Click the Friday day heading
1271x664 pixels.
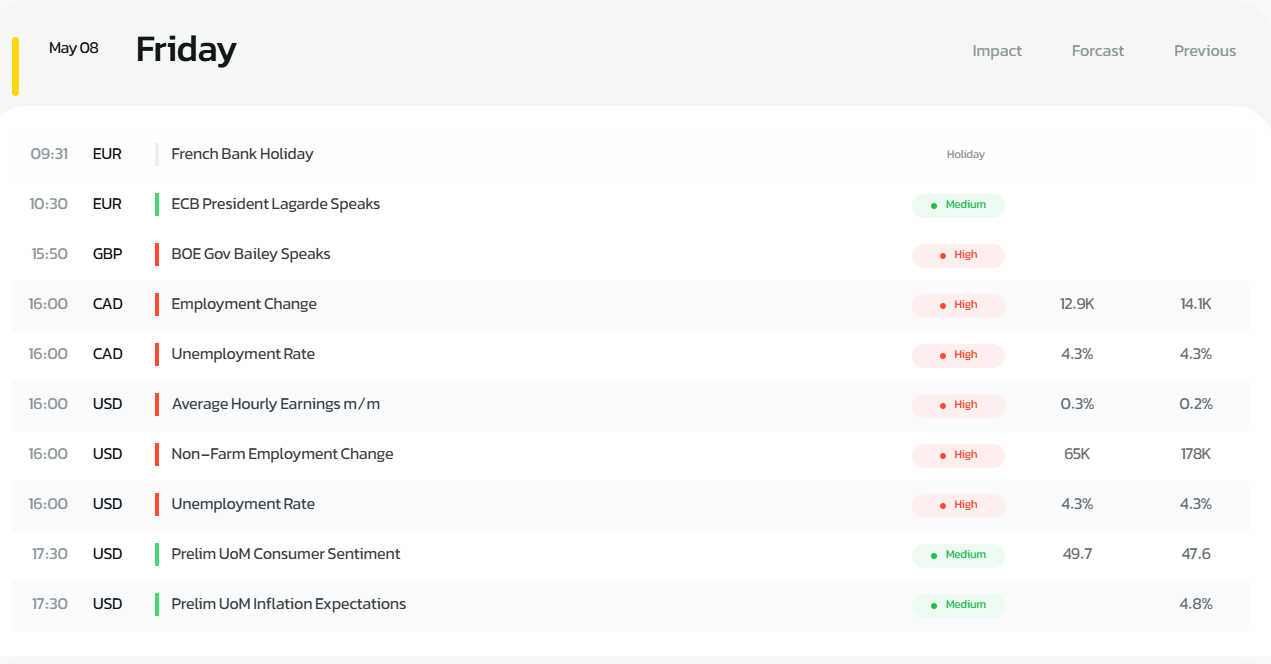tap(186, 49)
